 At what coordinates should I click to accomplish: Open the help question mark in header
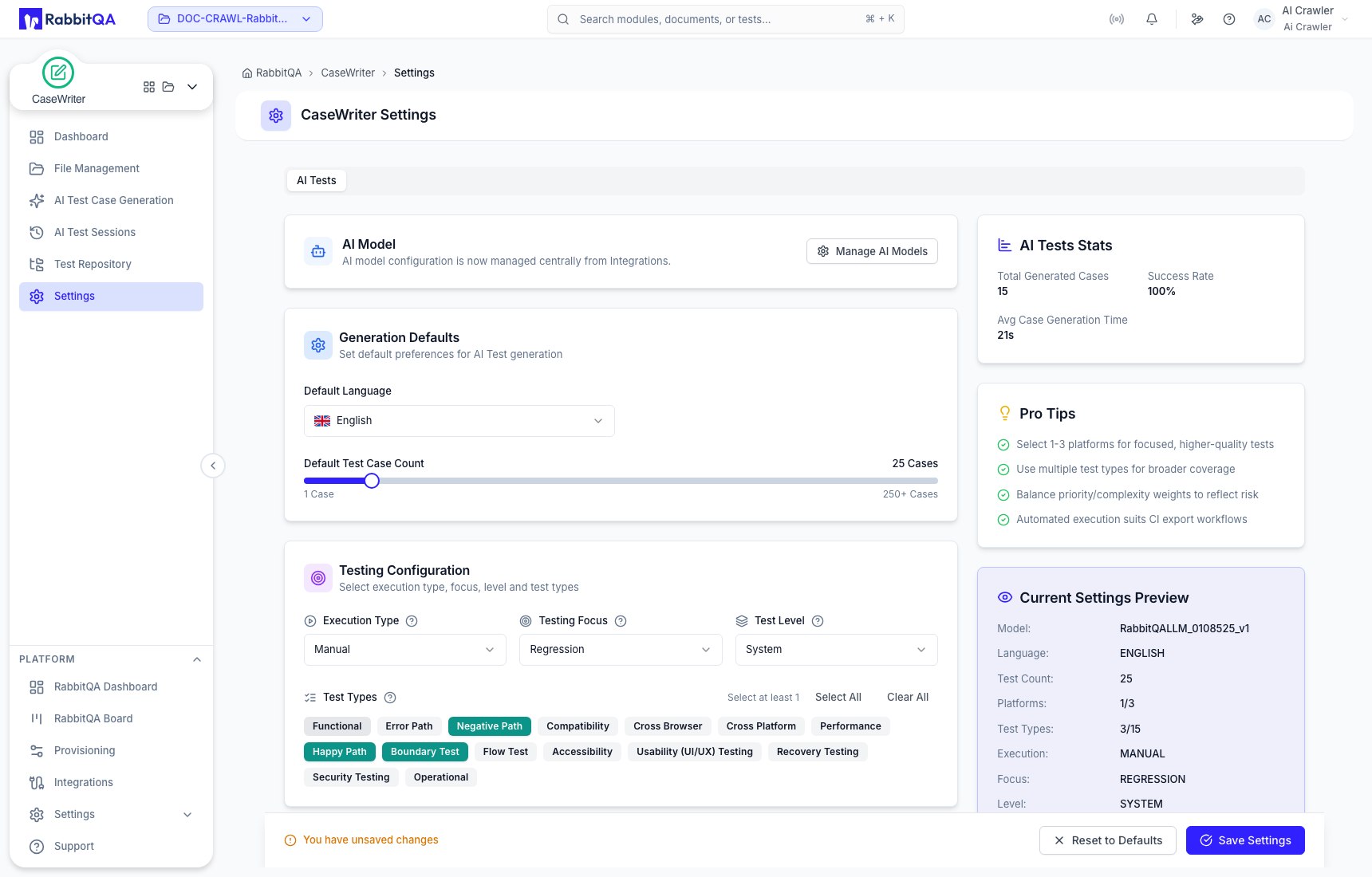pos(1229,19)
